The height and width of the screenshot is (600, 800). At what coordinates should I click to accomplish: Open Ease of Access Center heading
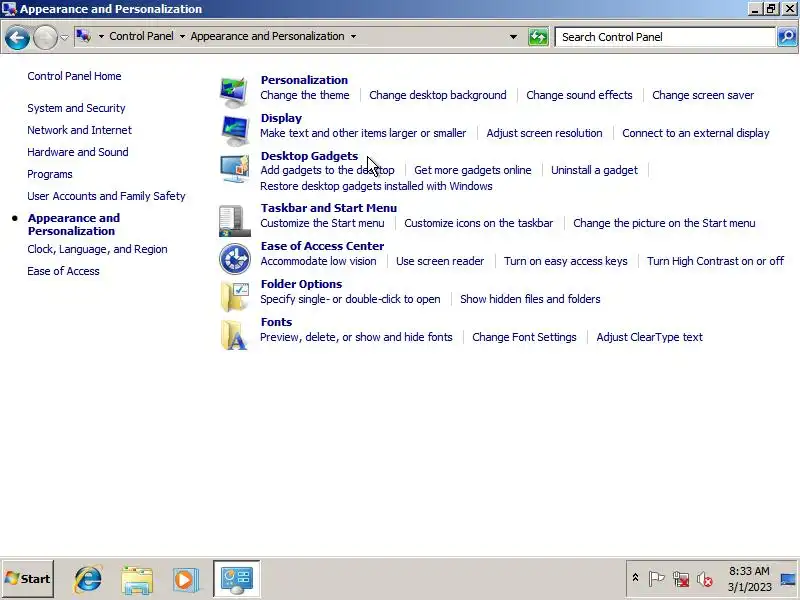pos(322,246)
